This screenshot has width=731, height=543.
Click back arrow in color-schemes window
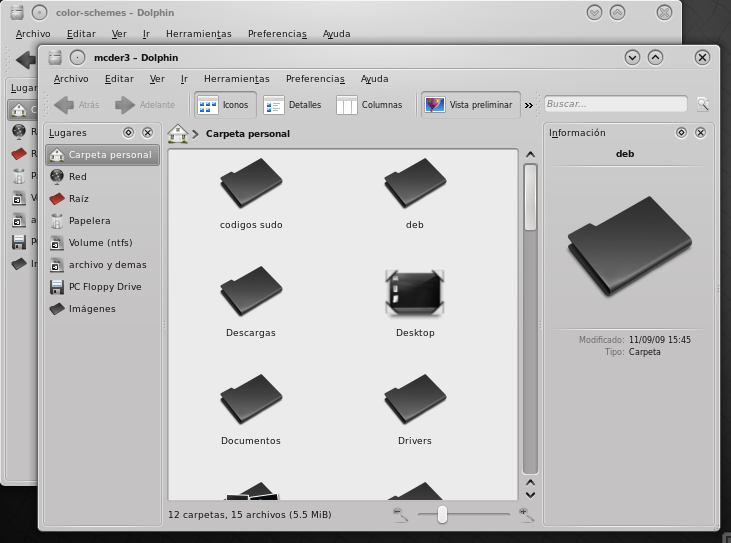point(26,60)
